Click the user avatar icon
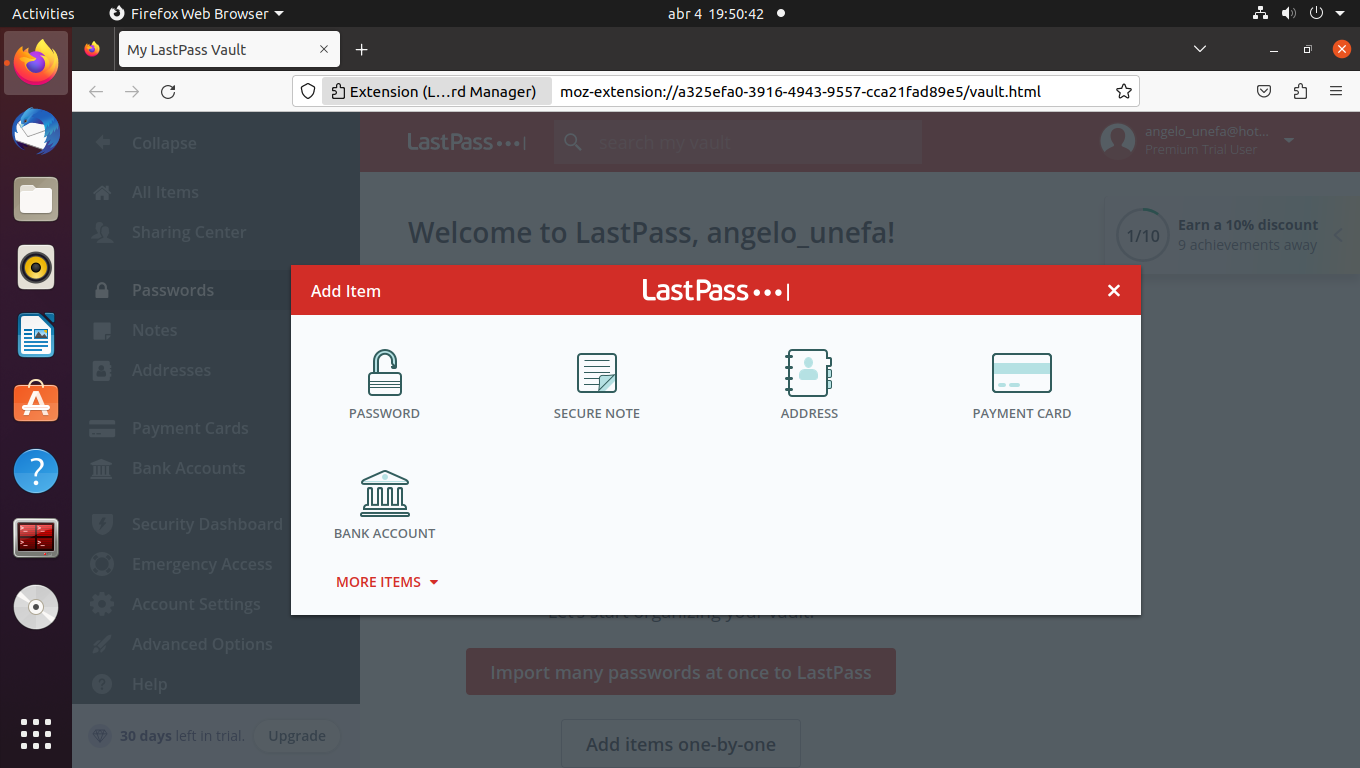The width and height of the screenshot is (1360, 768). [1118, 141]
